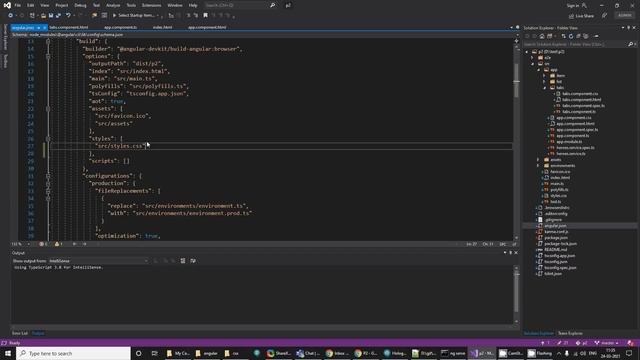Click the master branch in status bar

(x=607, y=343)
